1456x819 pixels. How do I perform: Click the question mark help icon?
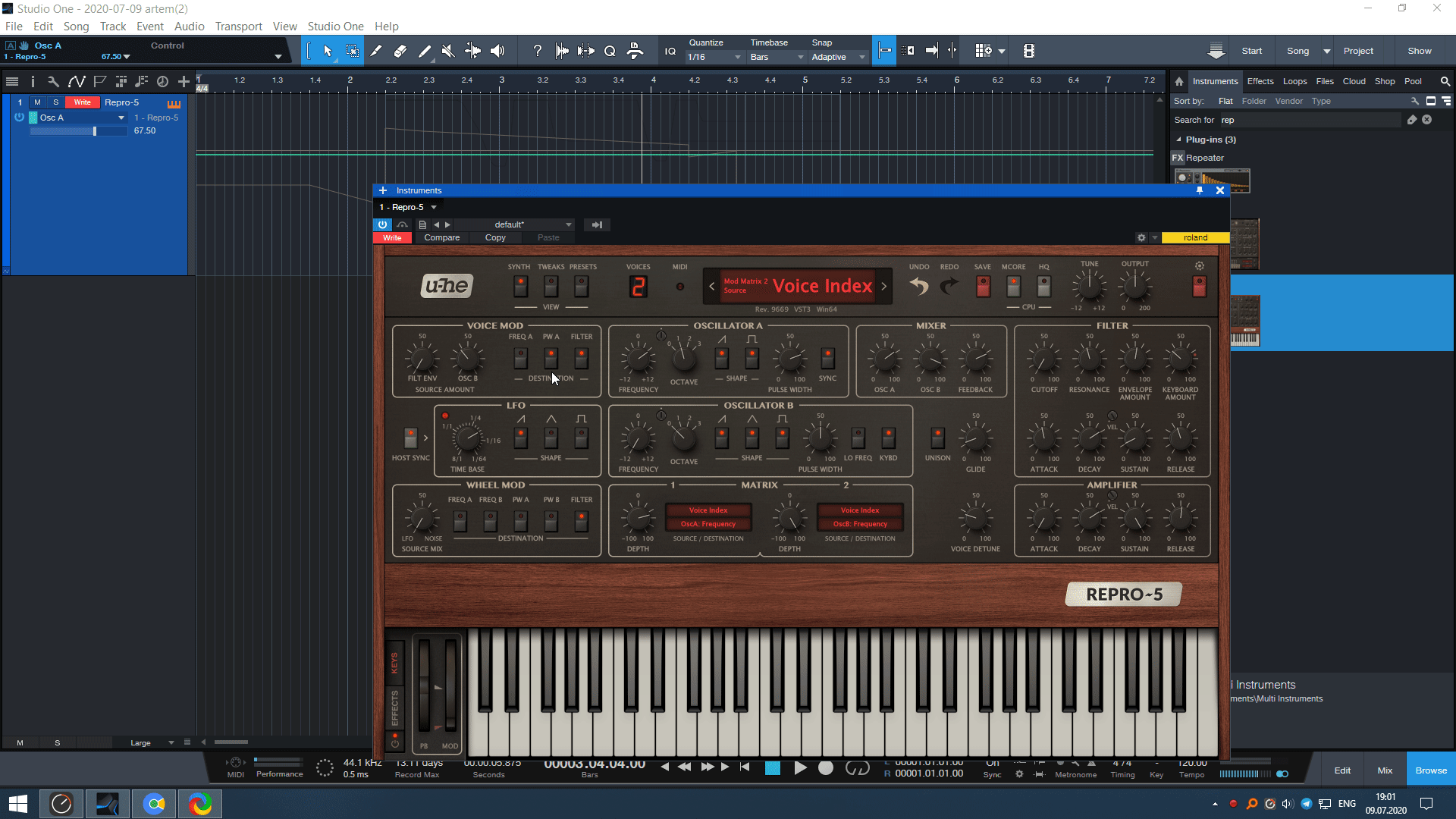[x=538, y=51]
